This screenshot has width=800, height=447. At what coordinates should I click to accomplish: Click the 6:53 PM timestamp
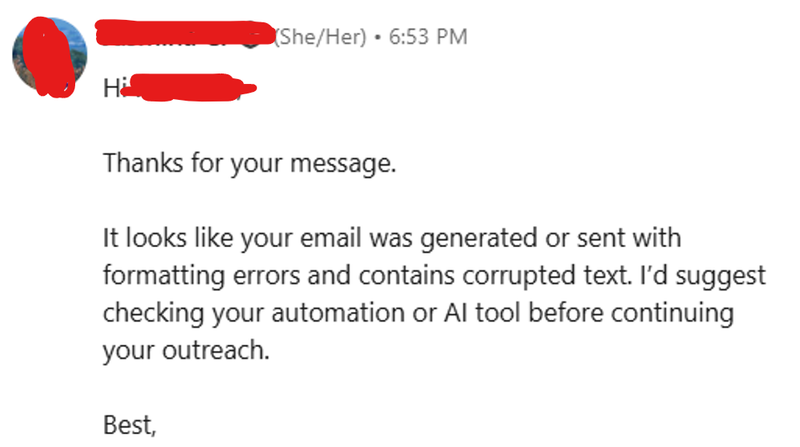click(428, 37)
